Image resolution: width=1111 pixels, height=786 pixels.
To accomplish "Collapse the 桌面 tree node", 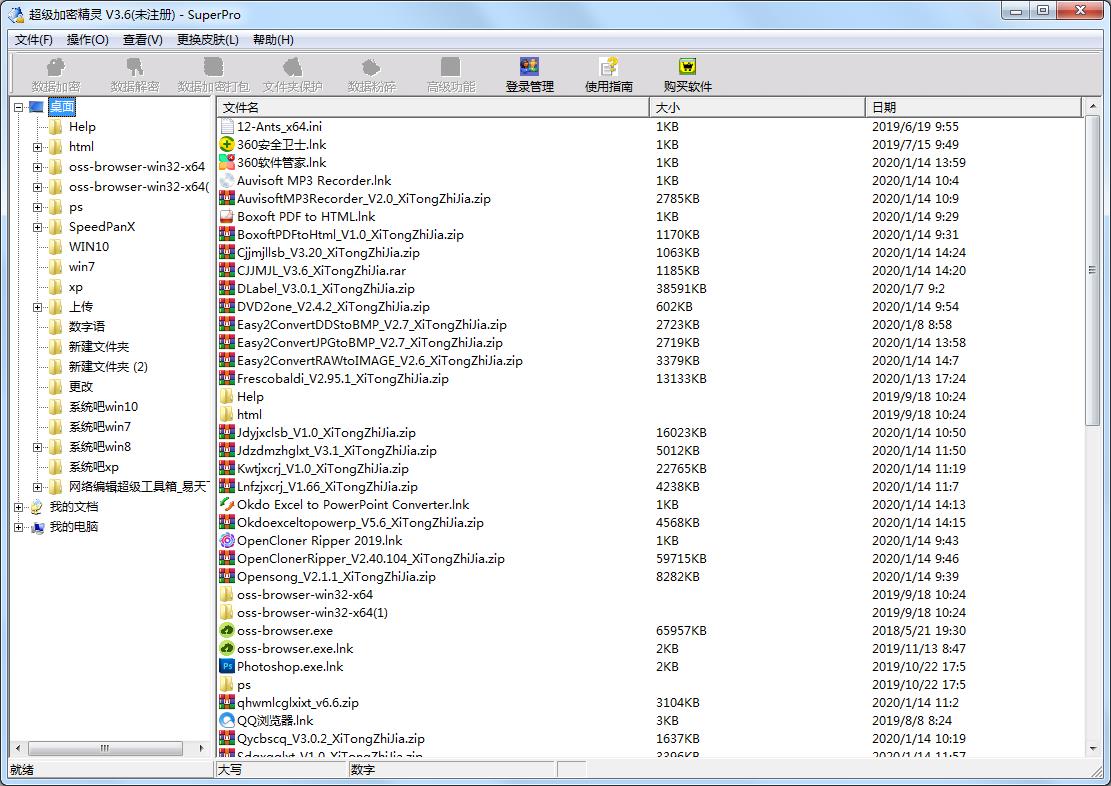I will [18, 107].
